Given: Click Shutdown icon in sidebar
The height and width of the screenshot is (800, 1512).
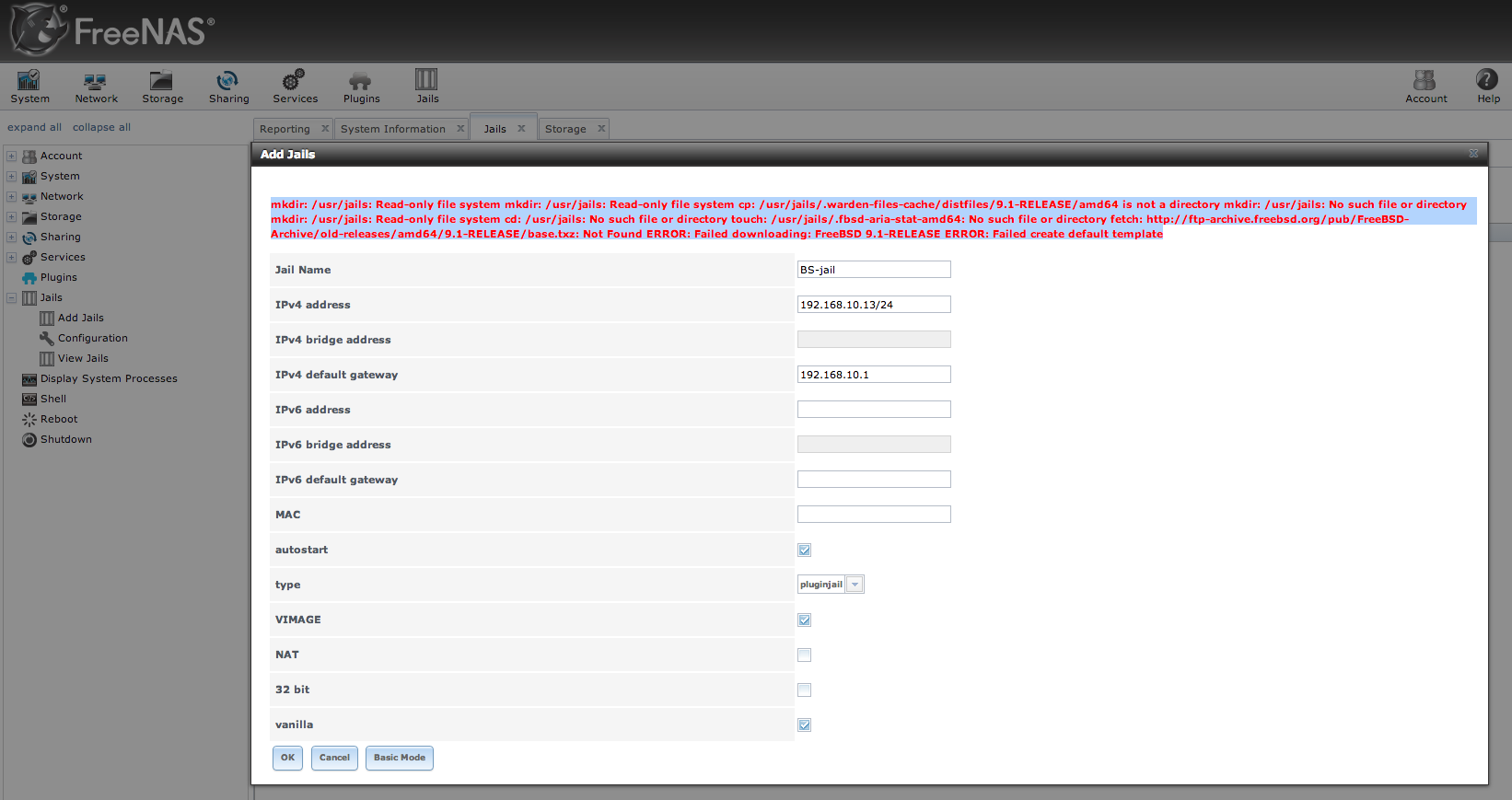Looking at the screenshot, I should (29, 440).
